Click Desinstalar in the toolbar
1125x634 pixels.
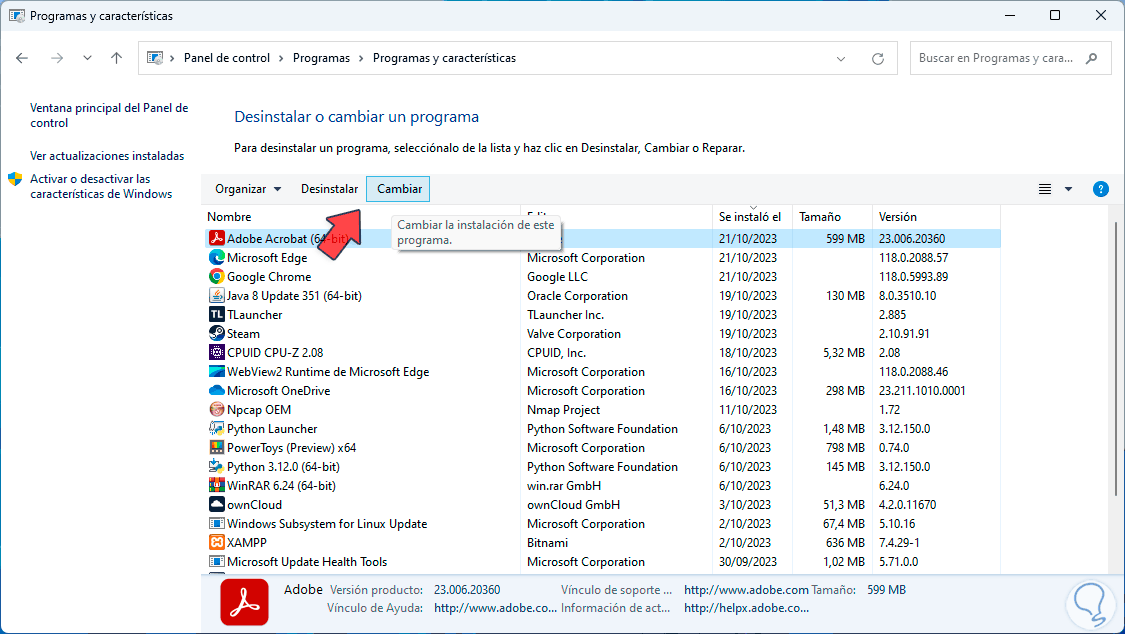(329, 189)
